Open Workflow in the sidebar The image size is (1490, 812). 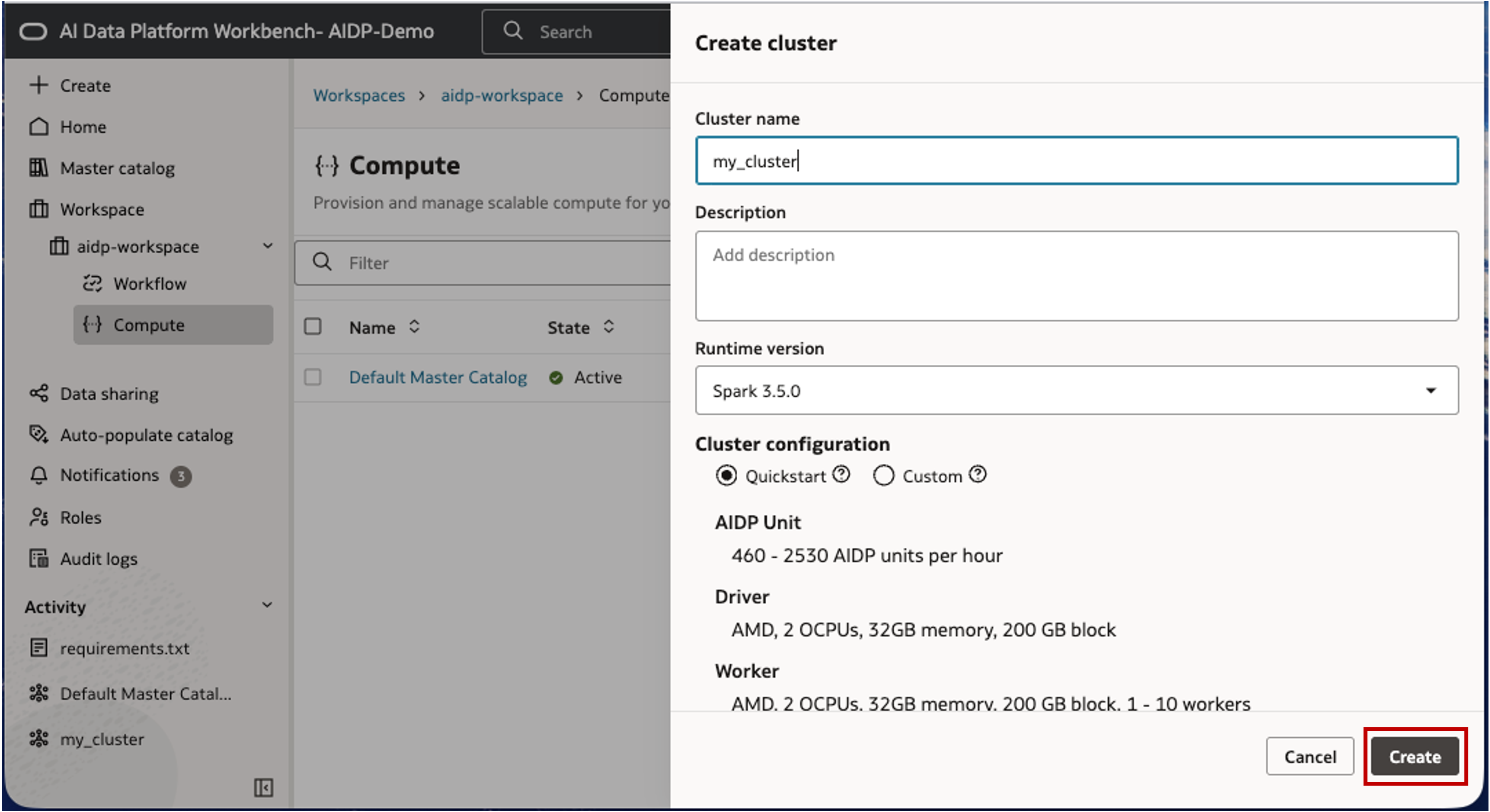tap(149, 284)
